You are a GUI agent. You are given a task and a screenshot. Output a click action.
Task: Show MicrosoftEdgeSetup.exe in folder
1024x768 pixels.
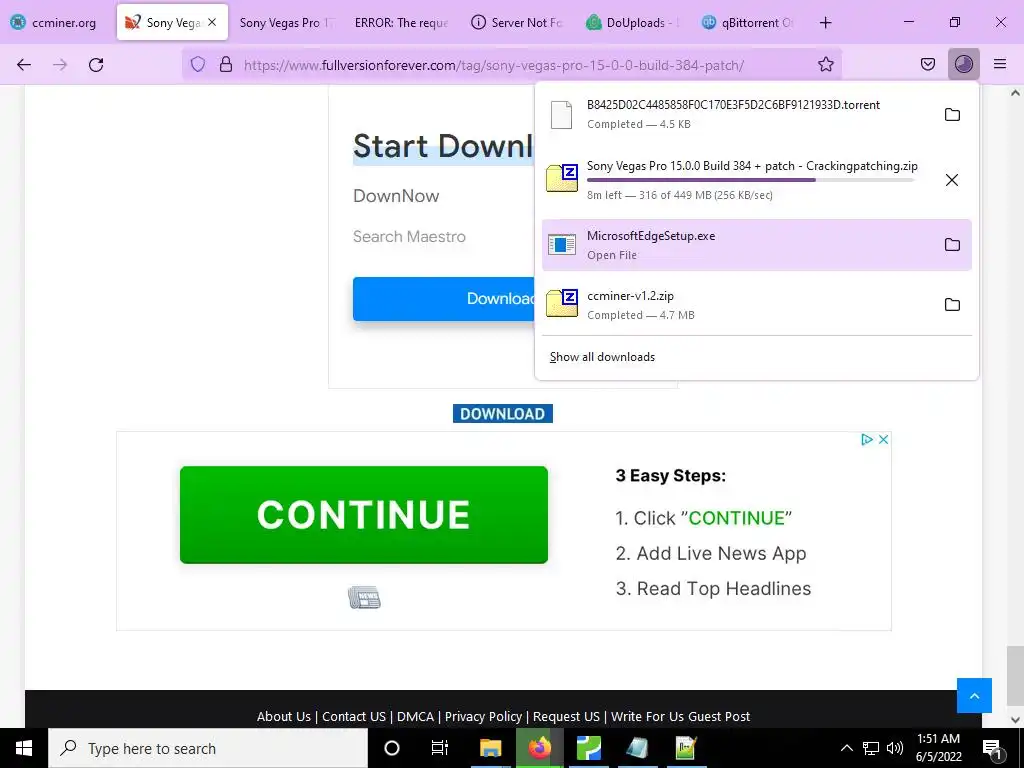coord(952,245)
